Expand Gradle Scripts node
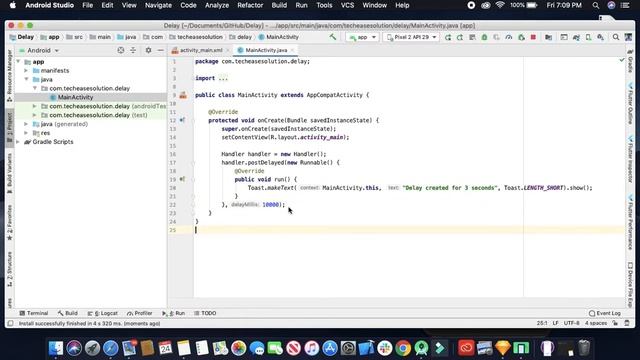The height and width of the screenshot is (360, 640). [x=18, y=142]
